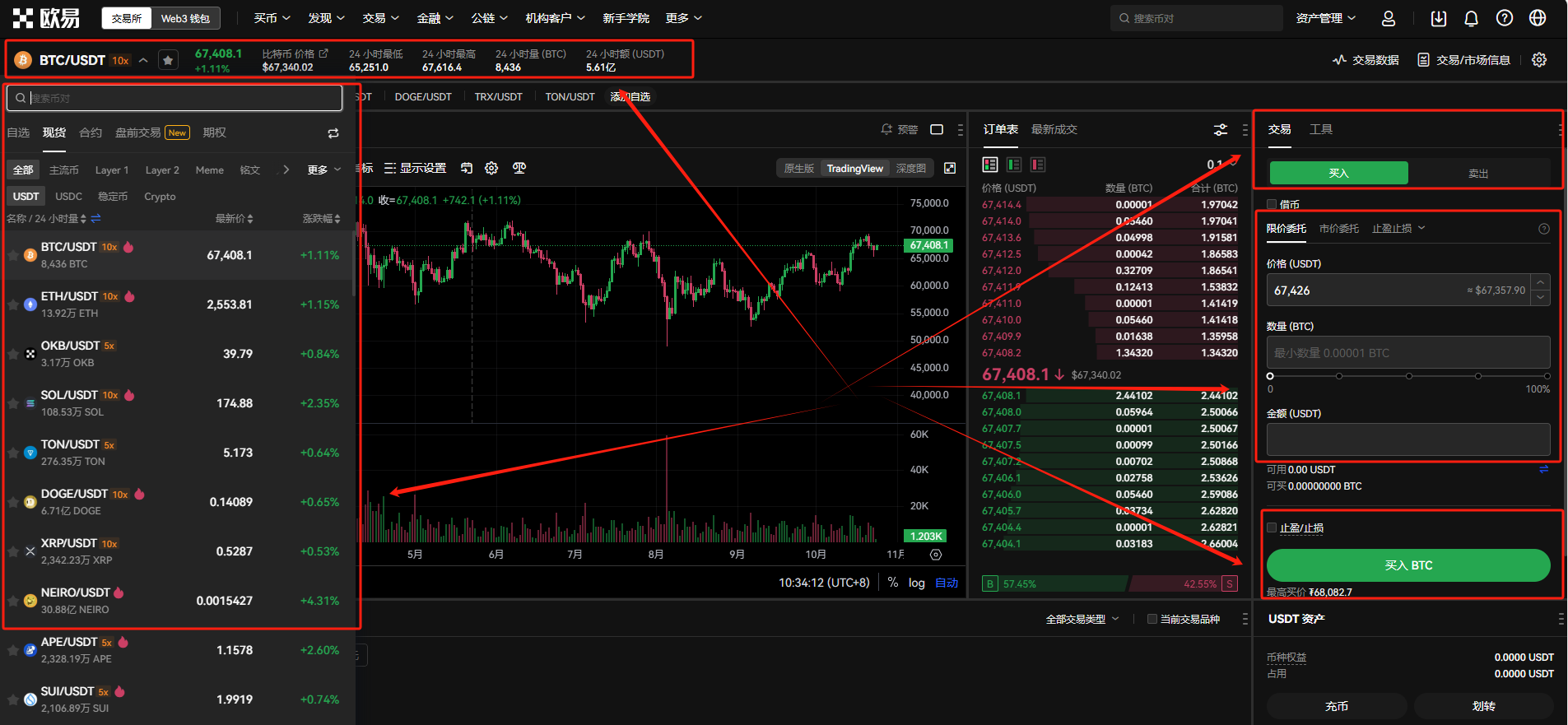Click the OKX logo
Viewport: 1568px width, 725px height.
click(46, 18)
